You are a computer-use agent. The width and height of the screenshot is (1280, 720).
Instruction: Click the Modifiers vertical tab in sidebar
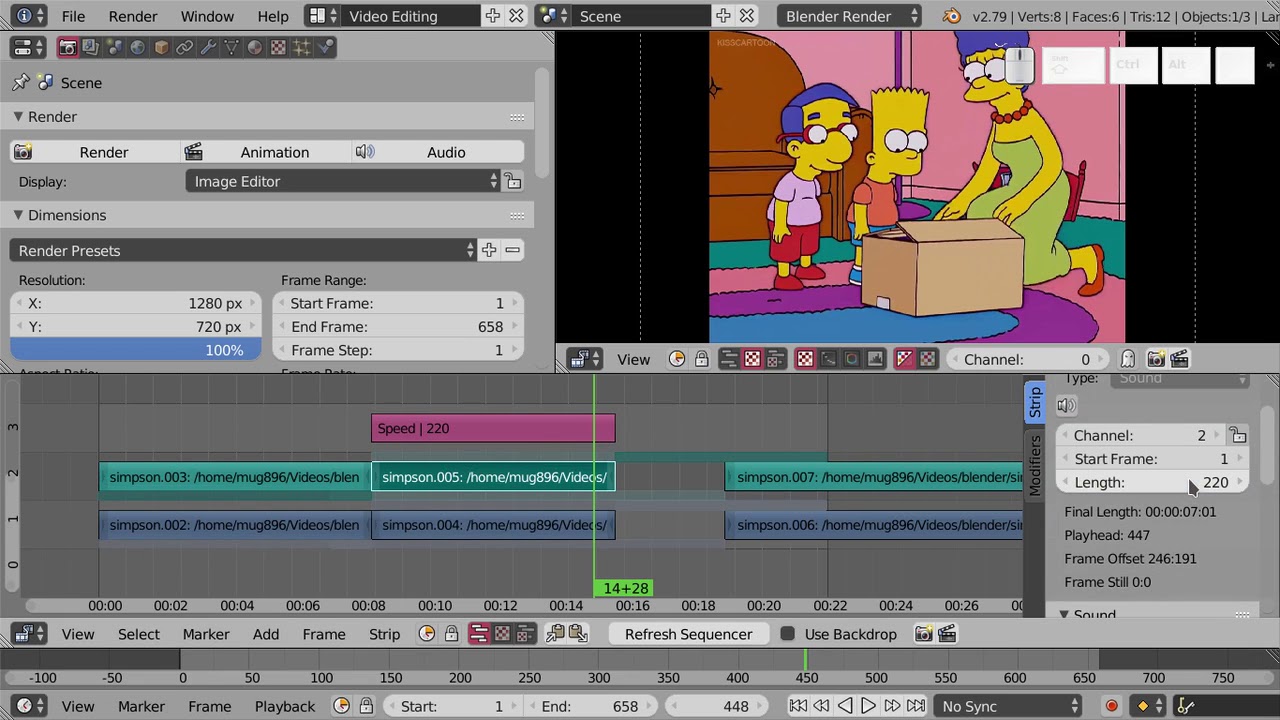tap(1035, 464)
